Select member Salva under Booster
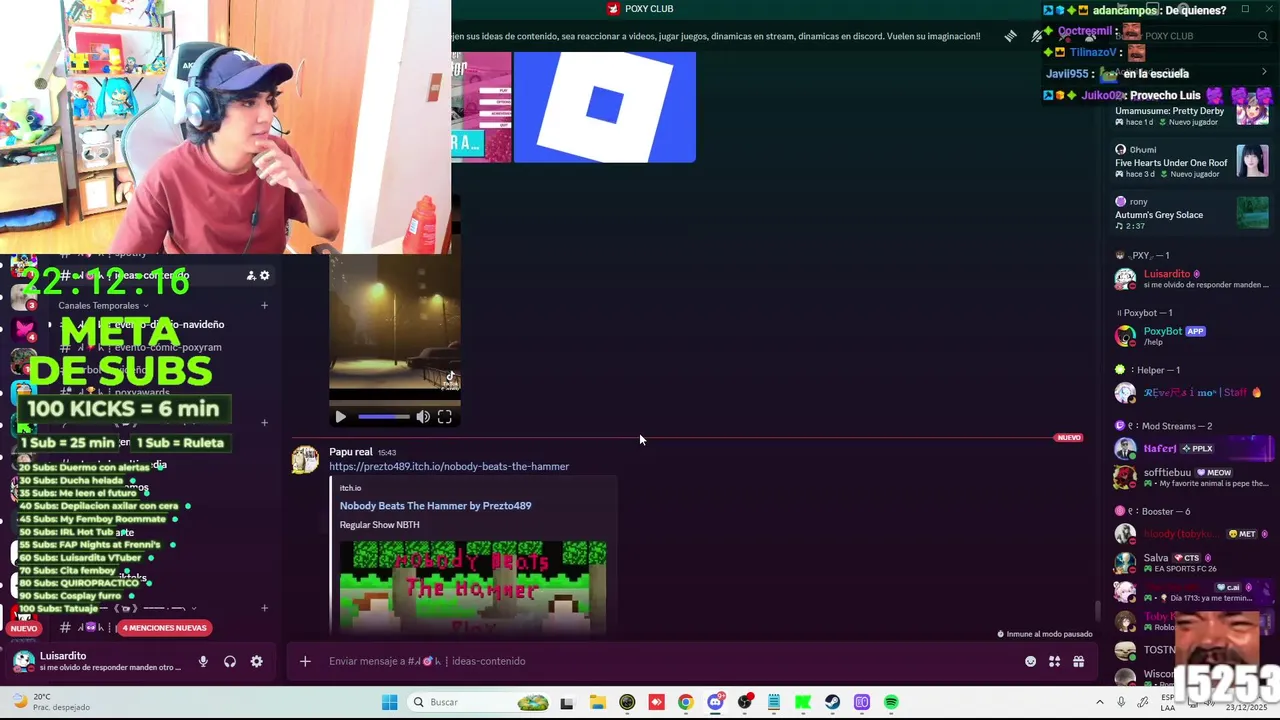The width and height of the screenshot is (1280, 720). (1191, 563)
